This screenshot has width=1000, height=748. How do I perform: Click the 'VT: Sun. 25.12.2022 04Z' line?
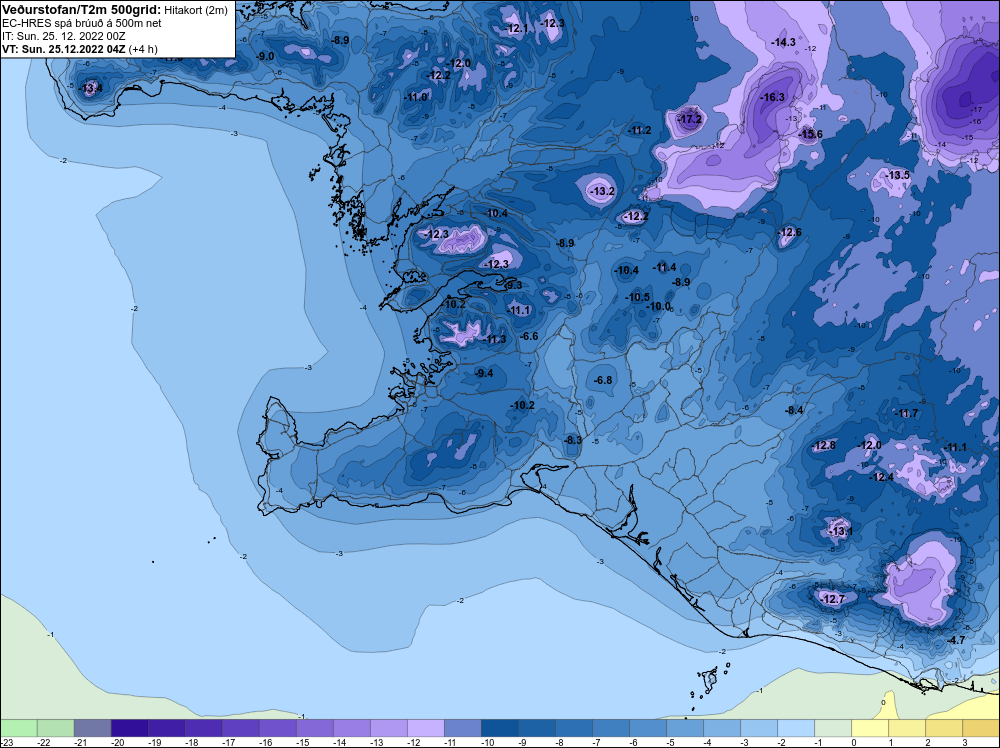[64, 49]
